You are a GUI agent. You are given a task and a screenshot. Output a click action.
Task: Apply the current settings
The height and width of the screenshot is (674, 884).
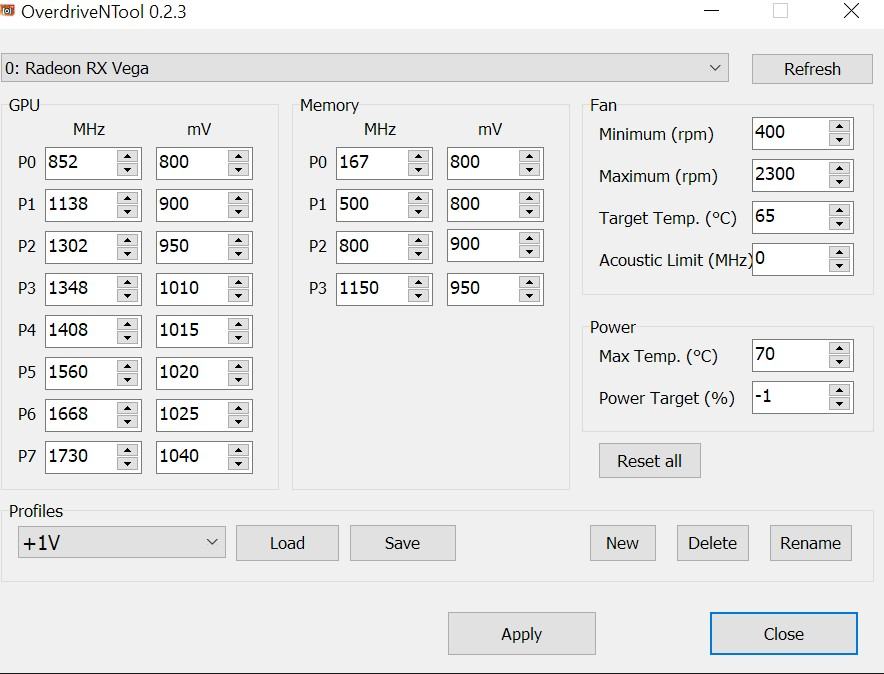click(521, 633)
